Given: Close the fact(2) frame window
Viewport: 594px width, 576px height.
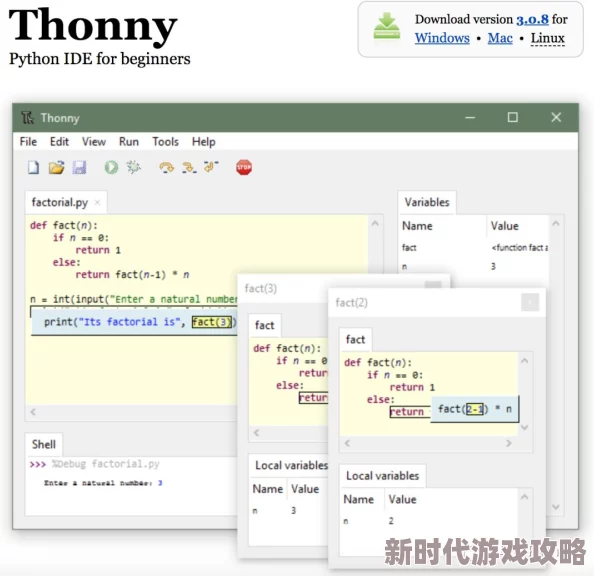Looking at the screenshot, I should (x=530, y=302).
